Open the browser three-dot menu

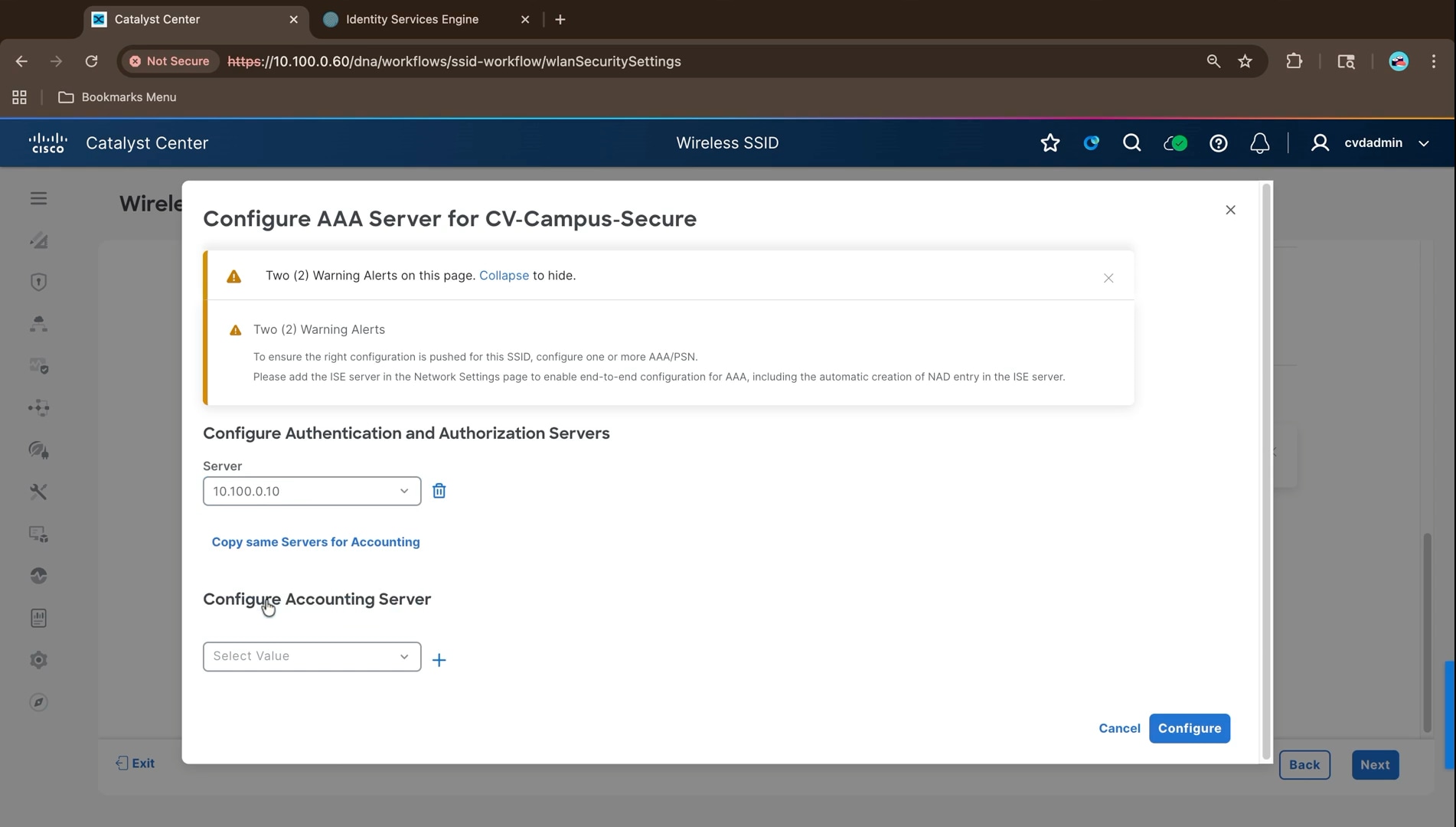tap(1434, 61)
